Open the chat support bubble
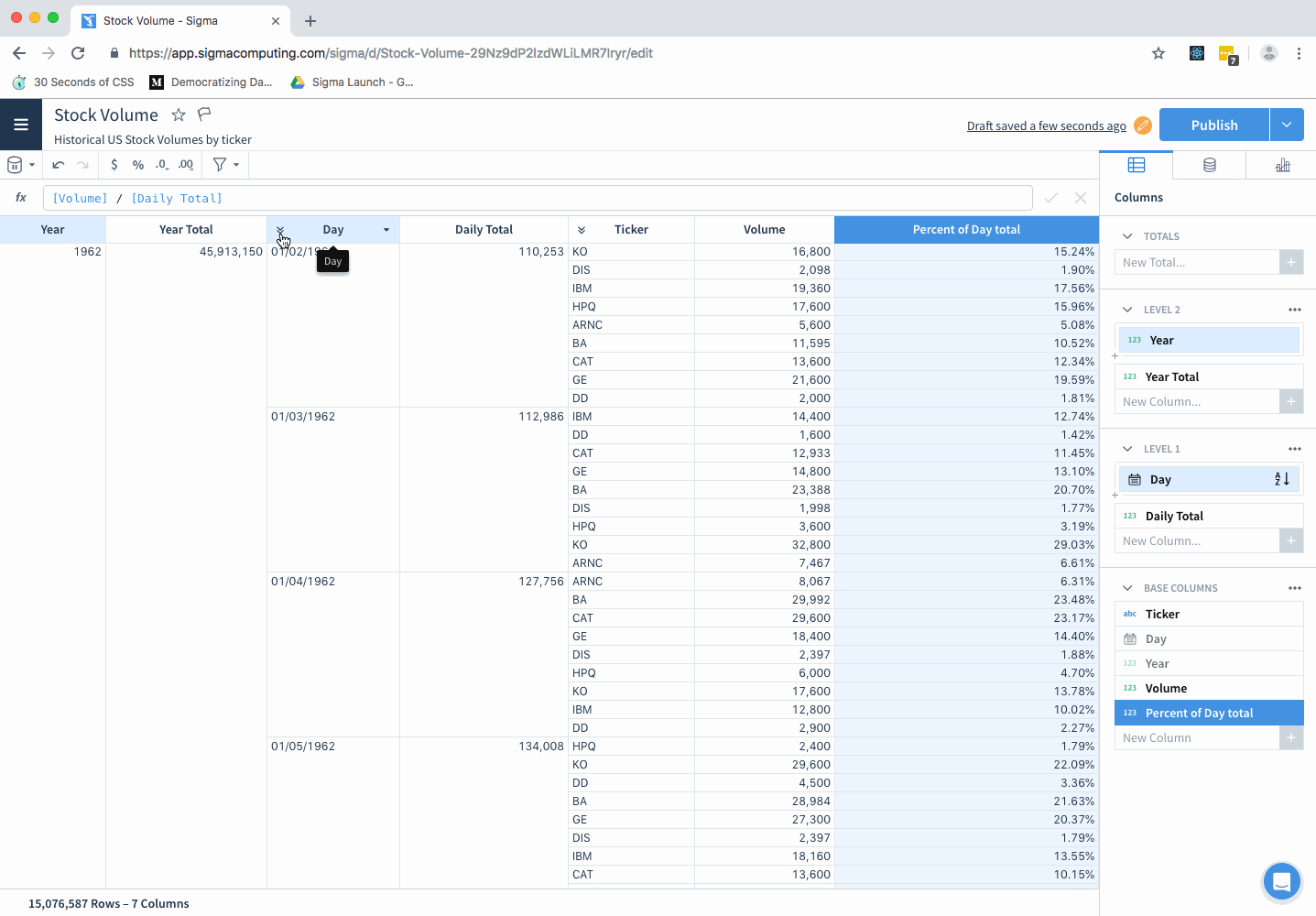This screenshot has height=916, width=1316. tap(1281, 882)
